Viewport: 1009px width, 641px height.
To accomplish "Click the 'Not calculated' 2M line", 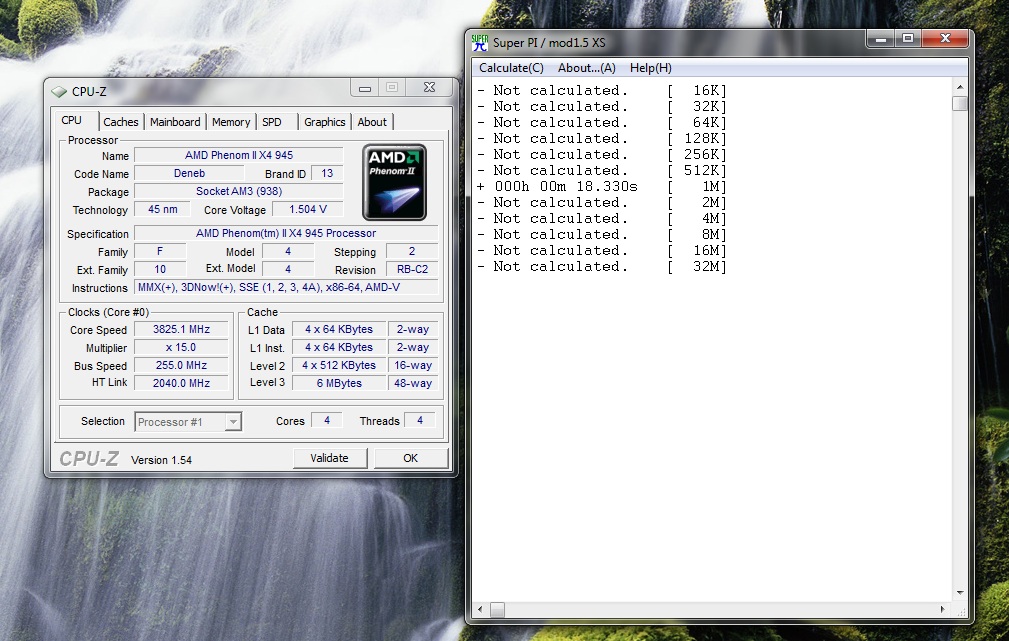I will [602, 203].
